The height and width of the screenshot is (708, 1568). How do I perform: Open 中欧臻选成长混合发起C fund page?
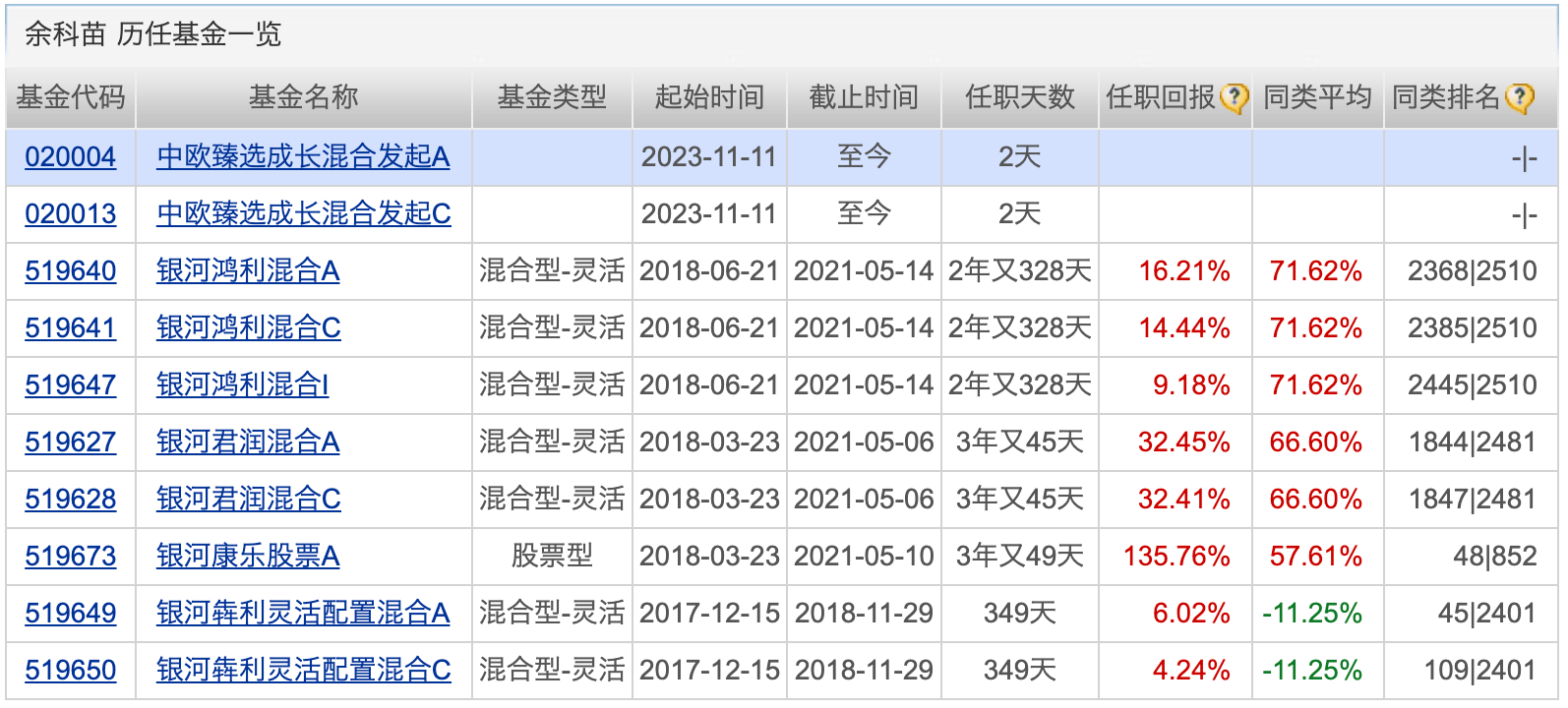pos(303,214)
